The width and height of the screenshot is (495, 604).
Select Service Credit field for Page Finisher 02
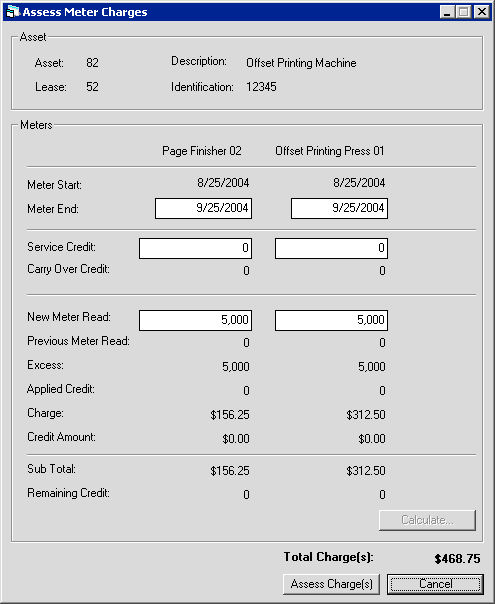point(195,248)
